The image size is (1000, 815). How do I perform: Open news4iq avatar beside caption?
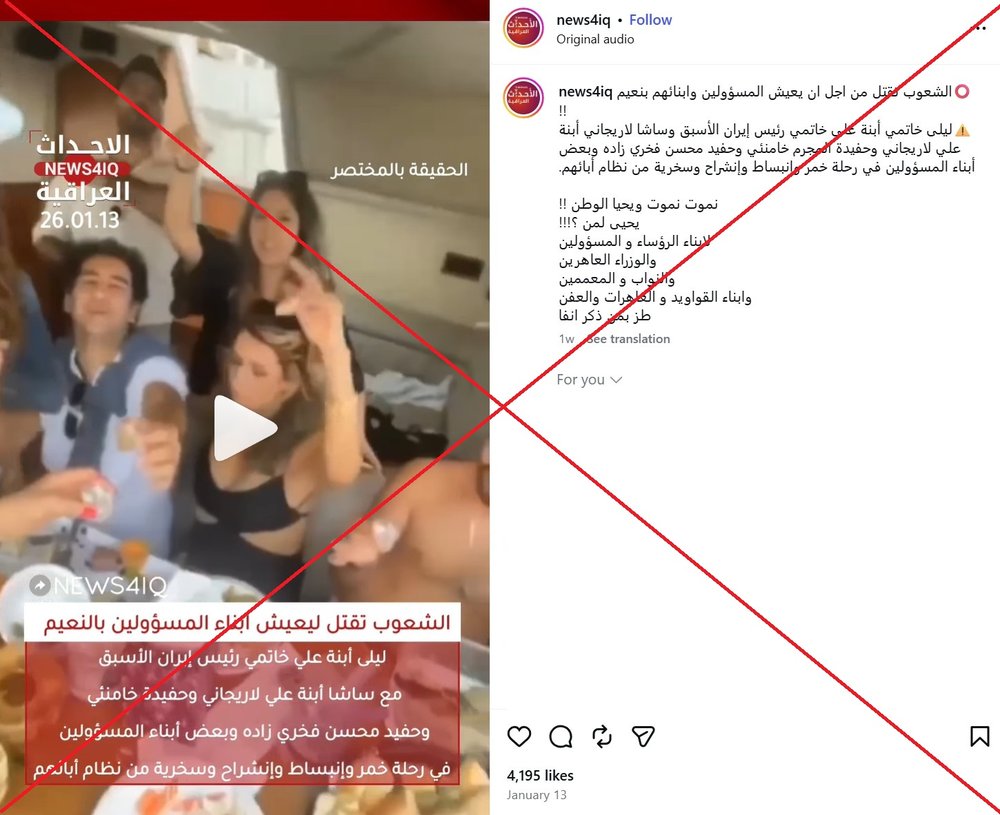click(x=523, y=98)
